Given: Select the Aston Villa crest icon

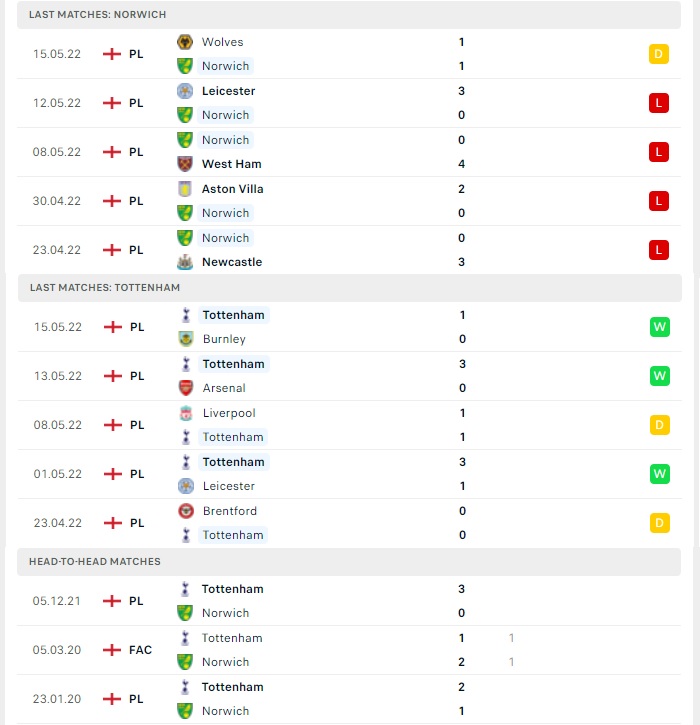Looking at the screenshot, I should (x=185, y=189).
